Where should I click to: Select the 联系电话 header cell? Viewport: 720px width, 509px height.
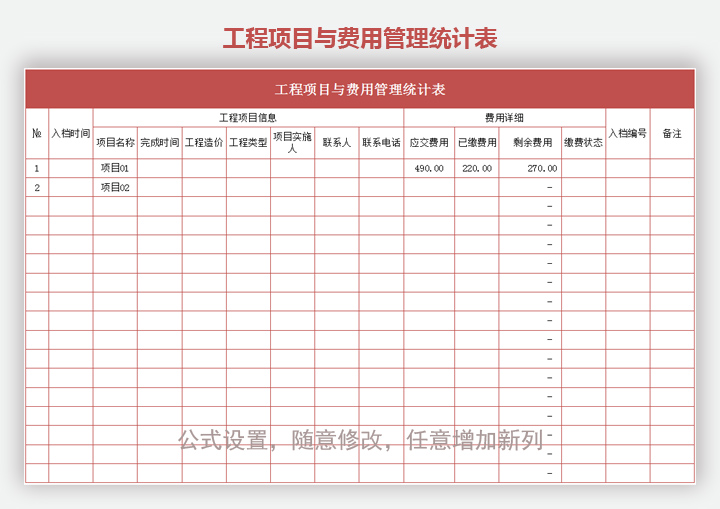tap(381, 143)
